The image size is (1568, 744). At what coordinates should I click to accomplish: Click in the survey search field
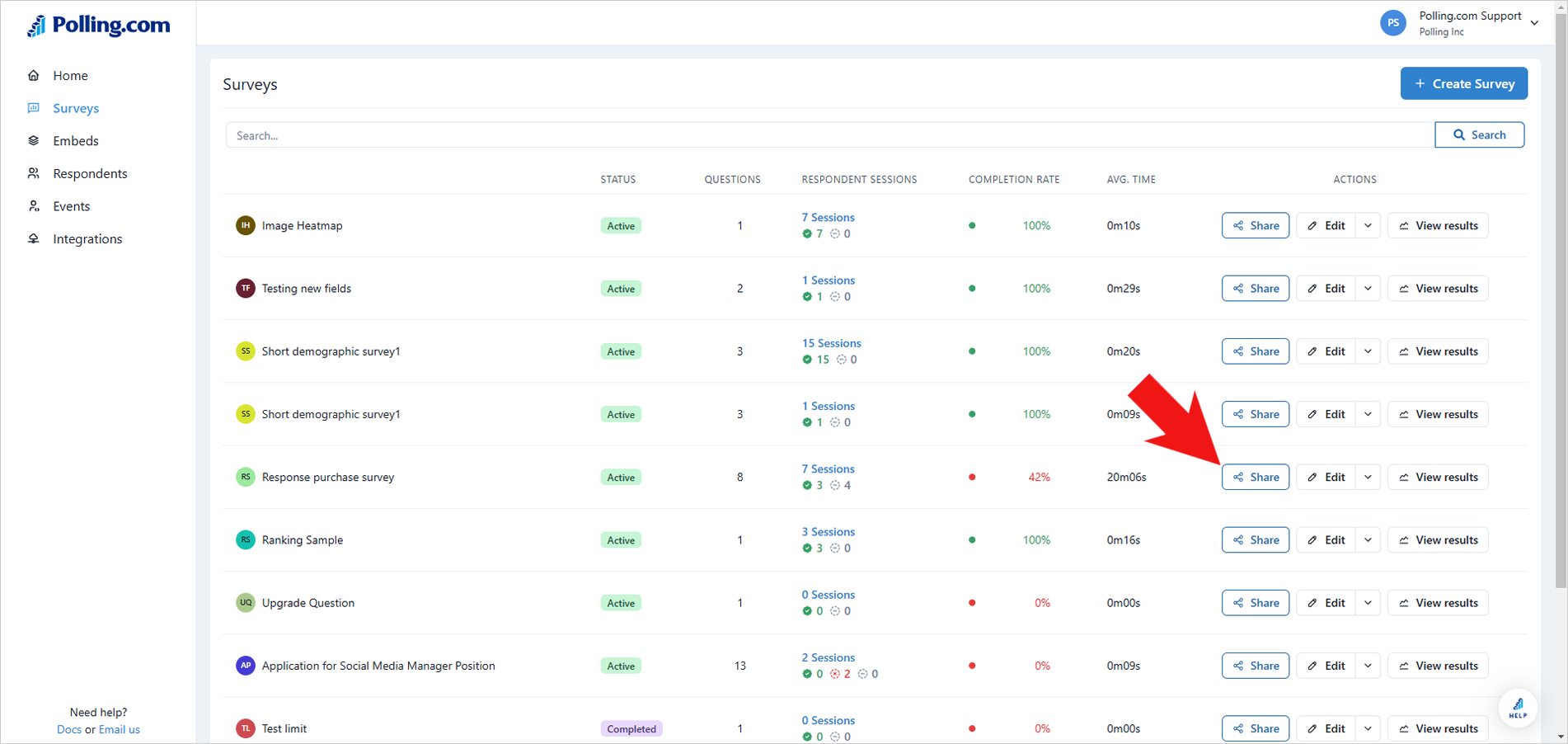[830, 135]
